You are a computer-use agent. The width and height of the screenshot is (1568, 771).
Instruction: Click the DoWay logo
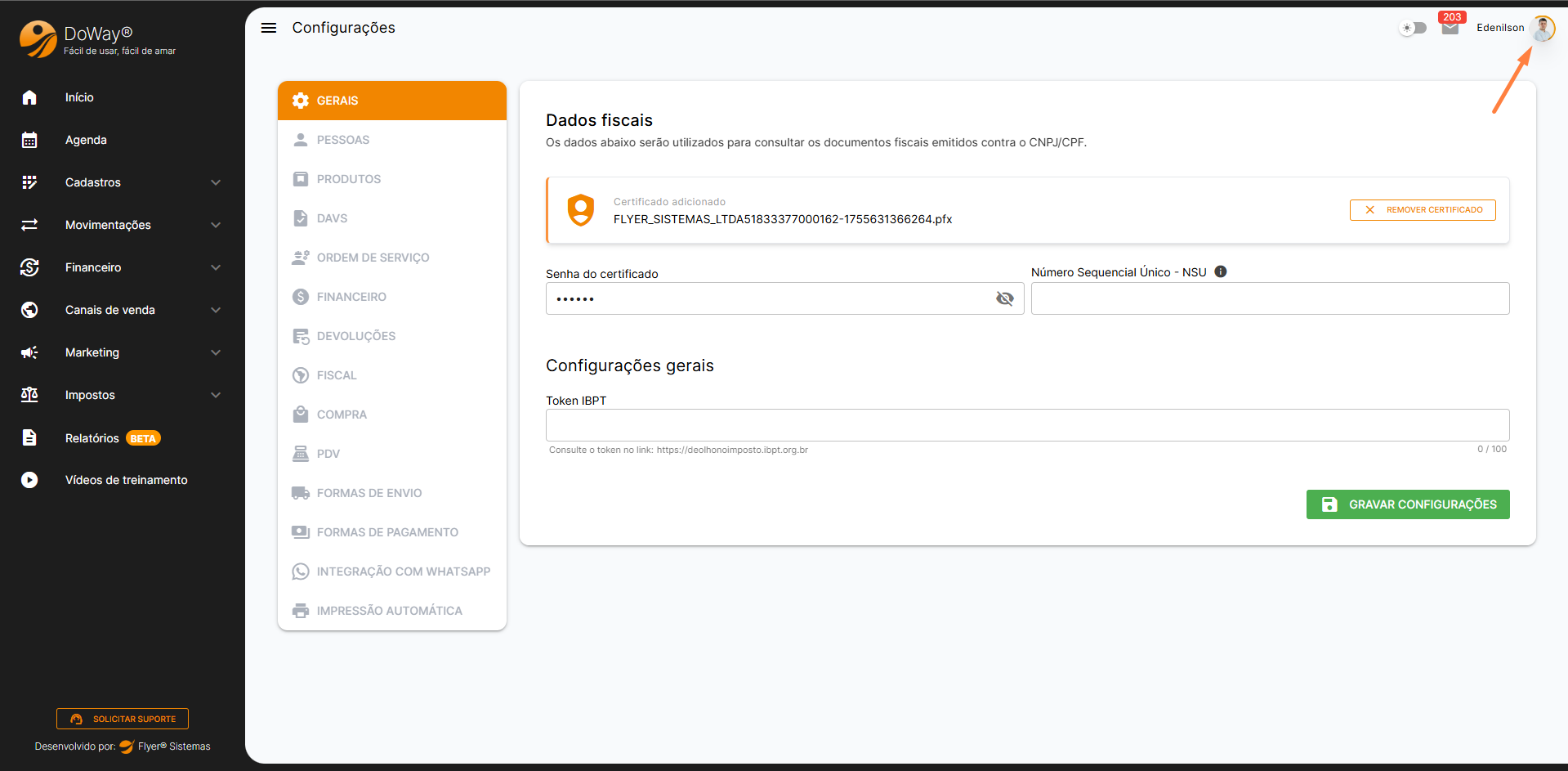pos(38,39)
